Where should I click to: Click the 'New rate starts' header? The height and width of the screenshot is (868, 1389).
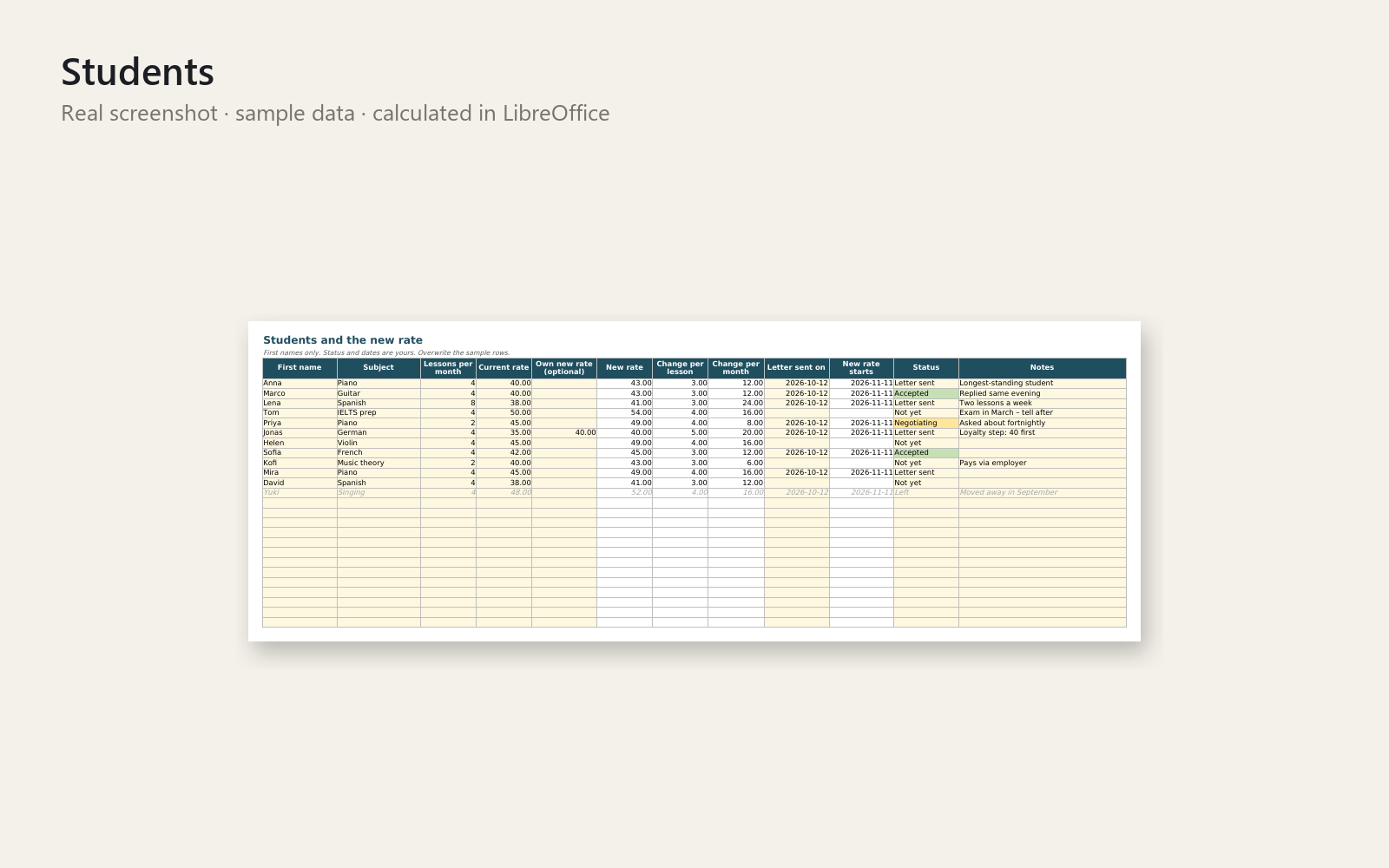[861, 368]
